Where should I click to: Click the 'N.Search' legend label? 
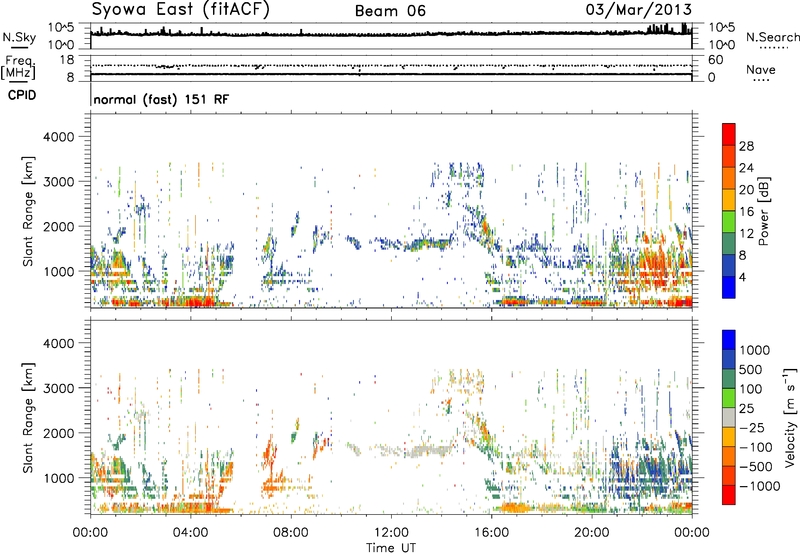tap(773, 37)
